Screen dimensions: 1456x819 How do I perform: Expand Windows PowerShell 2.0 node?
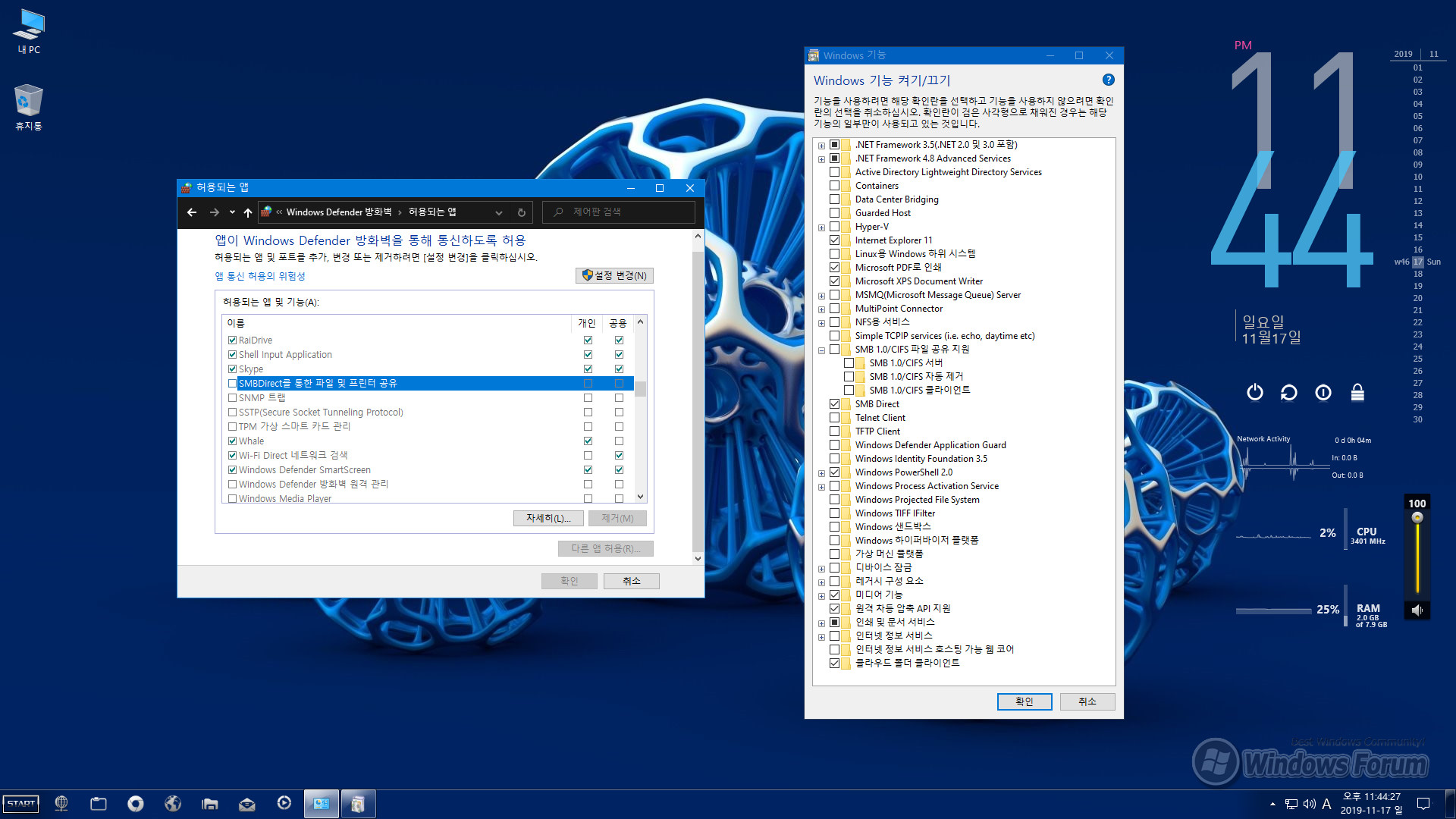(821, 473)
